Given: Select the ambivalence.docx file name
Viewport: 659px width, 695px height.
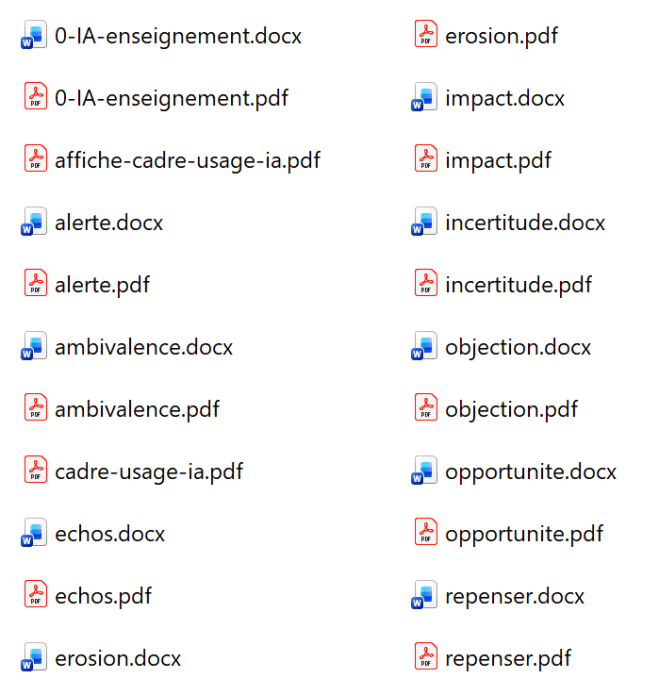Looking at the screenshot, I should (x=143, y=347).
